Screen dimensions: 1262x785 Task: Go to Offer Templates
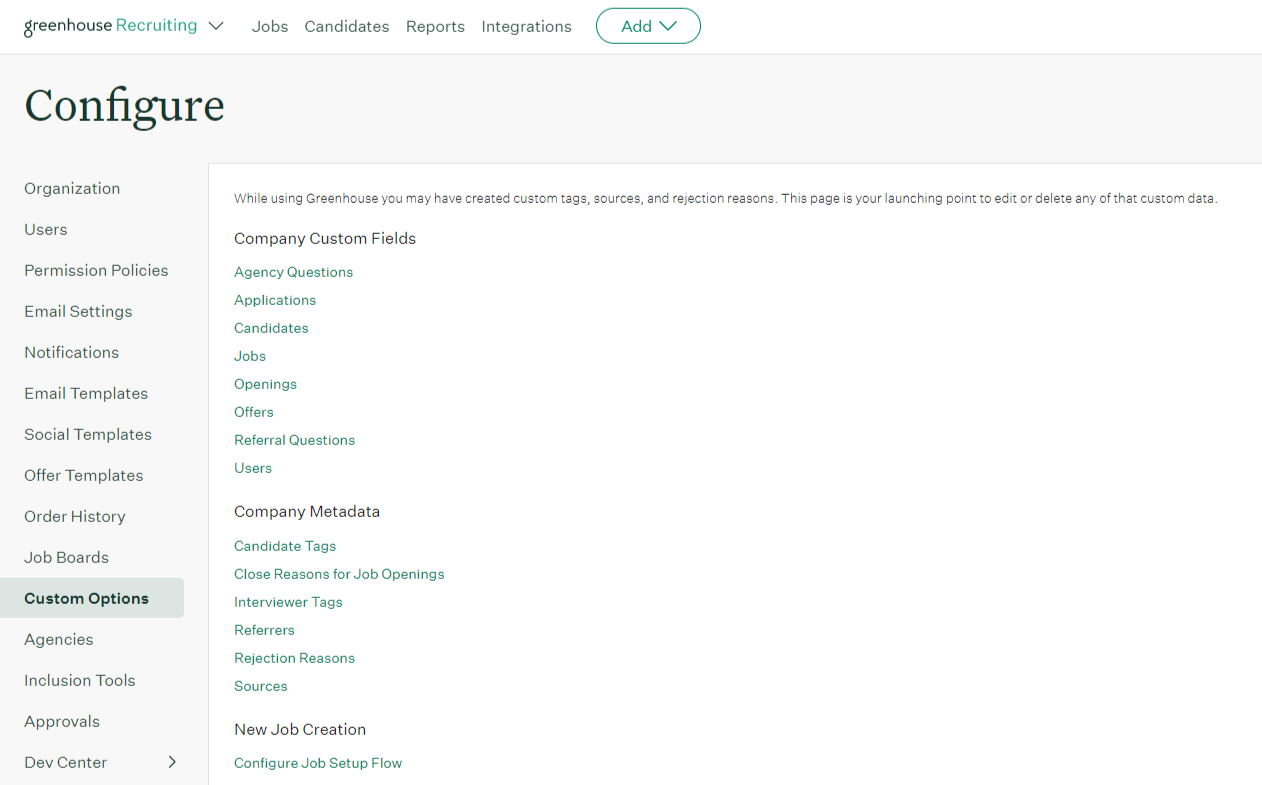tap(84, 475)
